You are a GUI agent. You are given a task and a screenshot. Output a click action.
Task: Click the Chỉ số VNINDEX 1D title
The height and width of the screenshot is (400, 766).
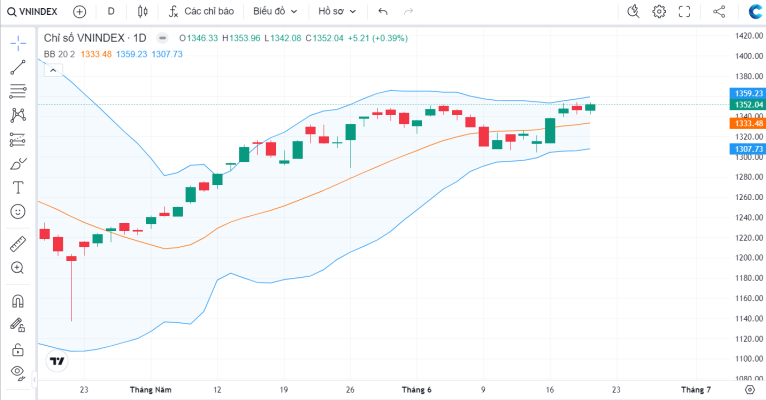[x=95, y=38]
